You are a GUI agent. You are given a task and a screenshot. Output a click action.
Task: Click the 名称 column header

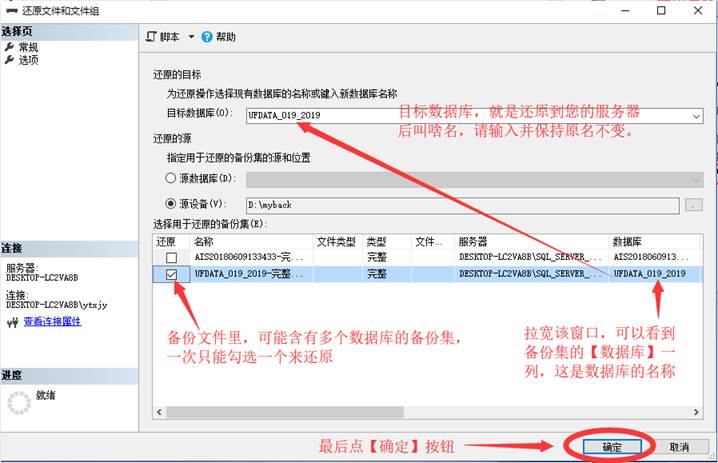pyautogui.click(x=250, y=241)
